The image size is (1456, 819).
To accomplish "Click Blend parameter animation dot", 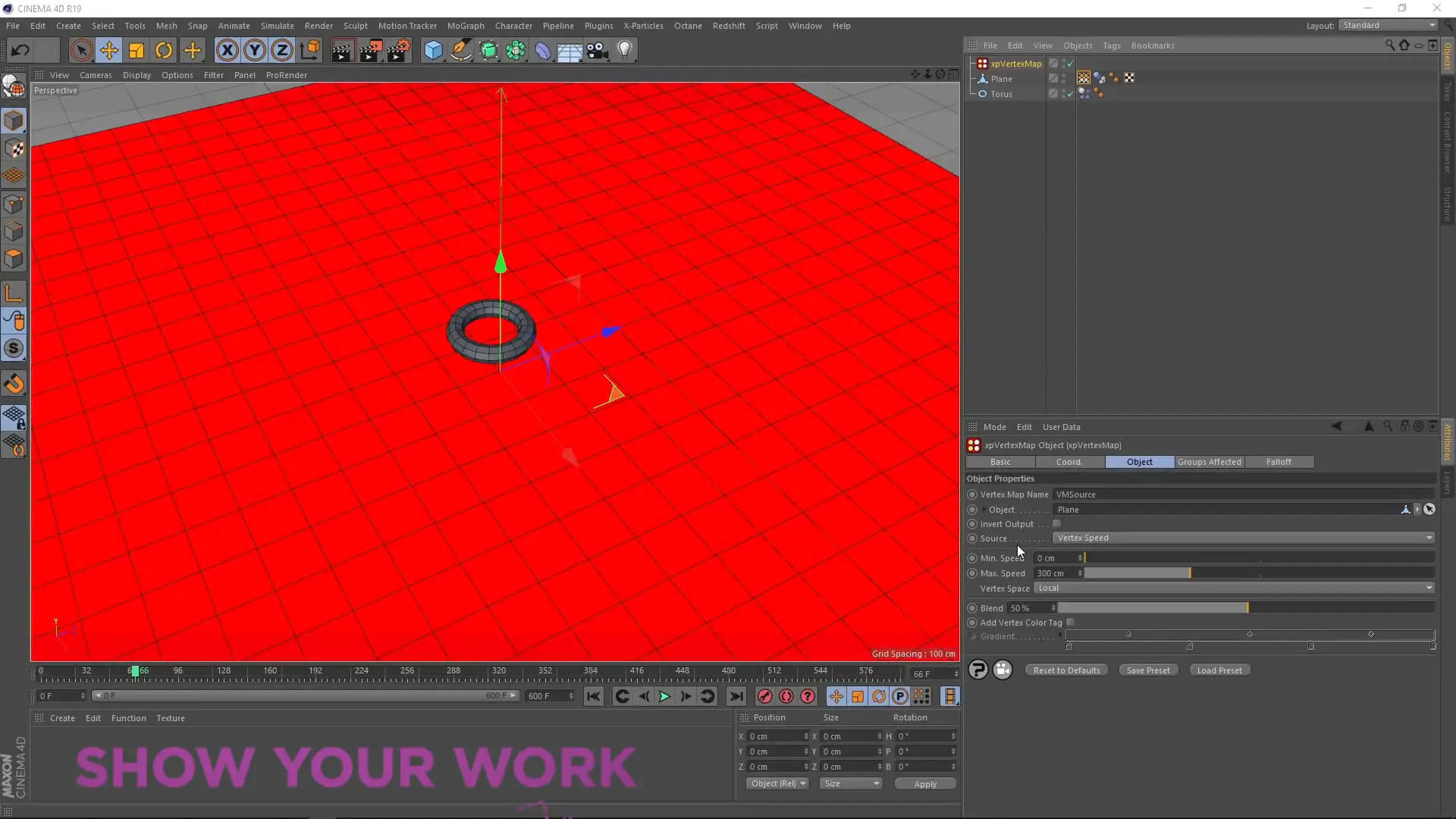I will tap(972, 608).
